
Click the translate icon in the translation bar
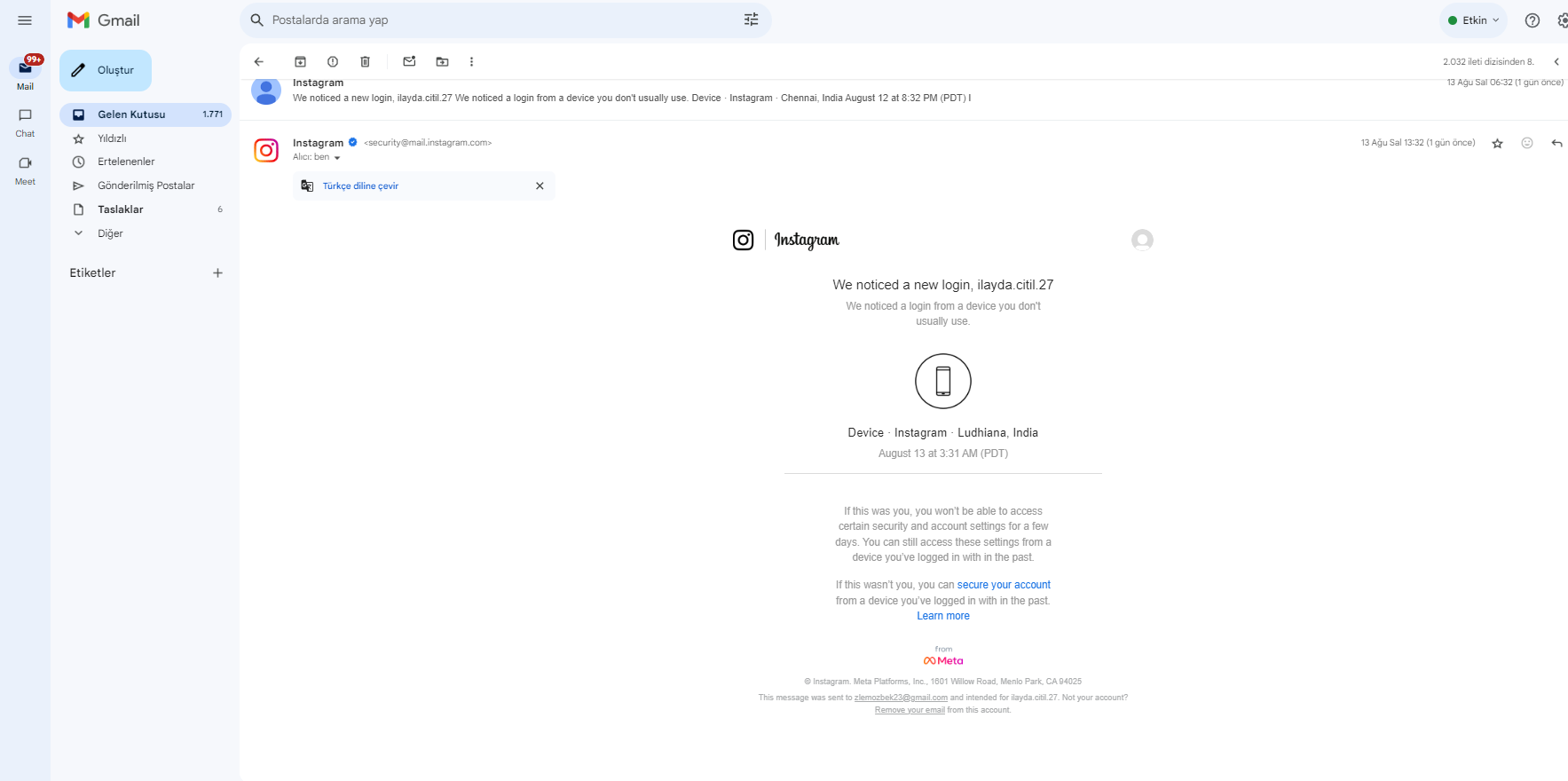click(x=307, y=186)
